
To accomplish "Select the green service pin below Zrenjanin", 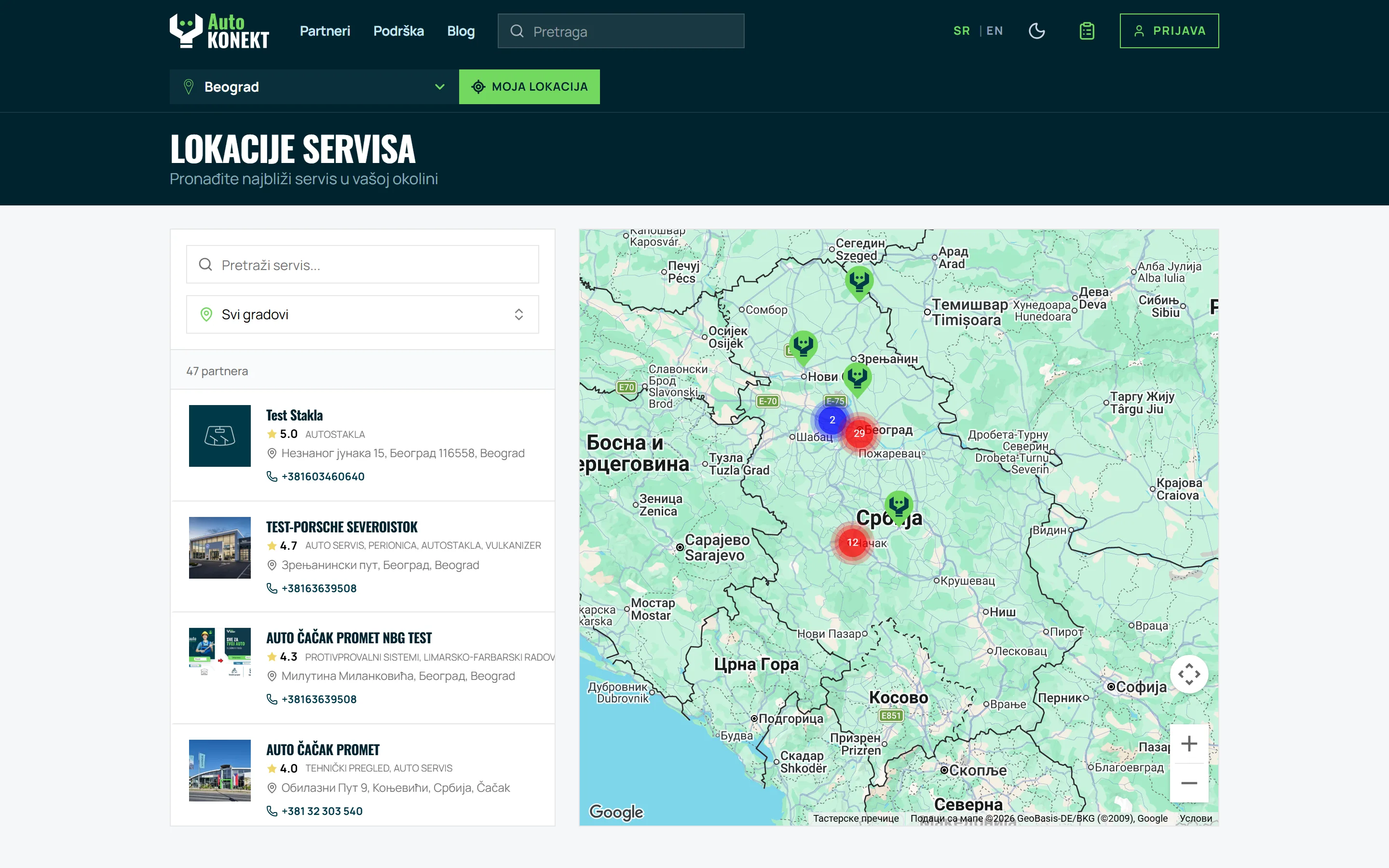I will (x=857, y=379).
